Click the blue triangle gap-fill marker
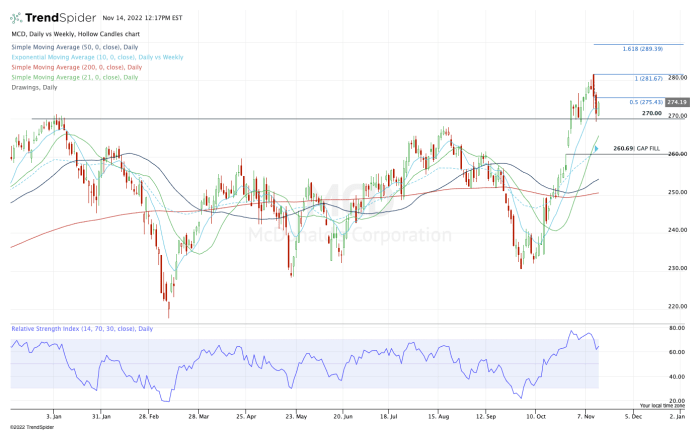This screenshot has height=432, width=700. click(597, 149)
